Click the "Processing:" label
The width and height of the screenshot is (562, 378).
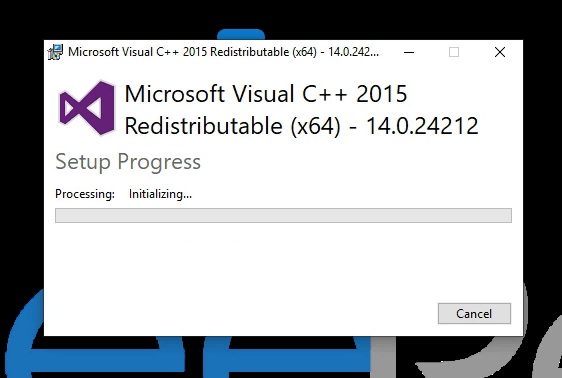click(85, 194)
